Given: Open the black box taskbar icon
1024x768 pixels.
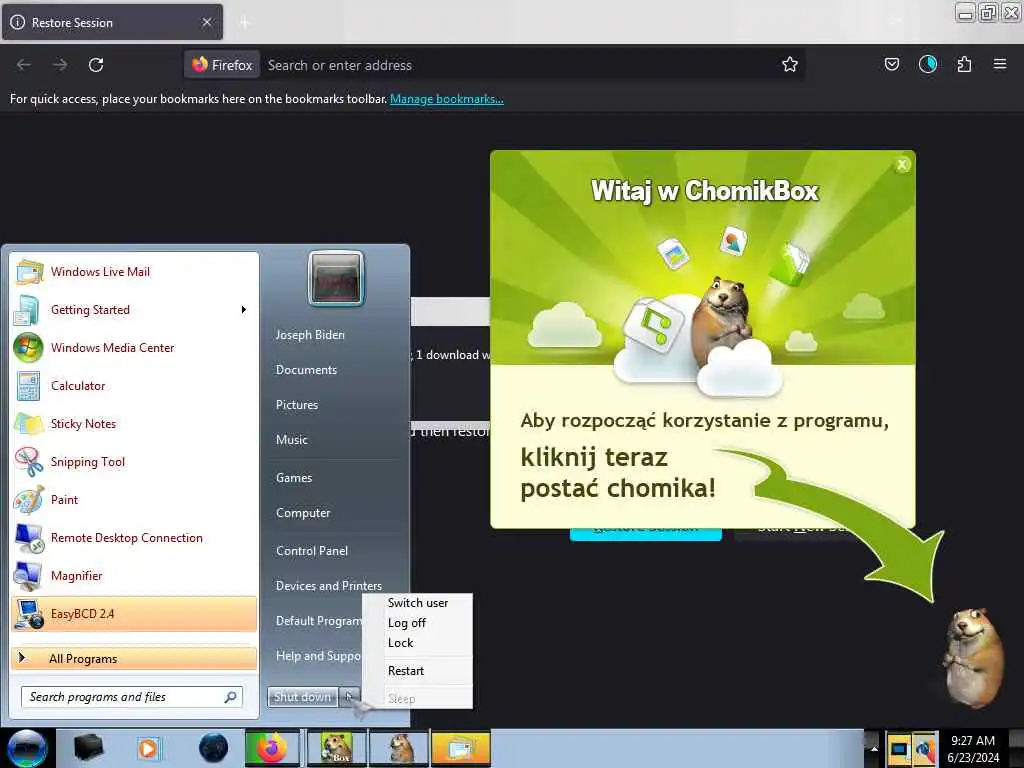Looking at the screenshot, I should click(88, 748).
